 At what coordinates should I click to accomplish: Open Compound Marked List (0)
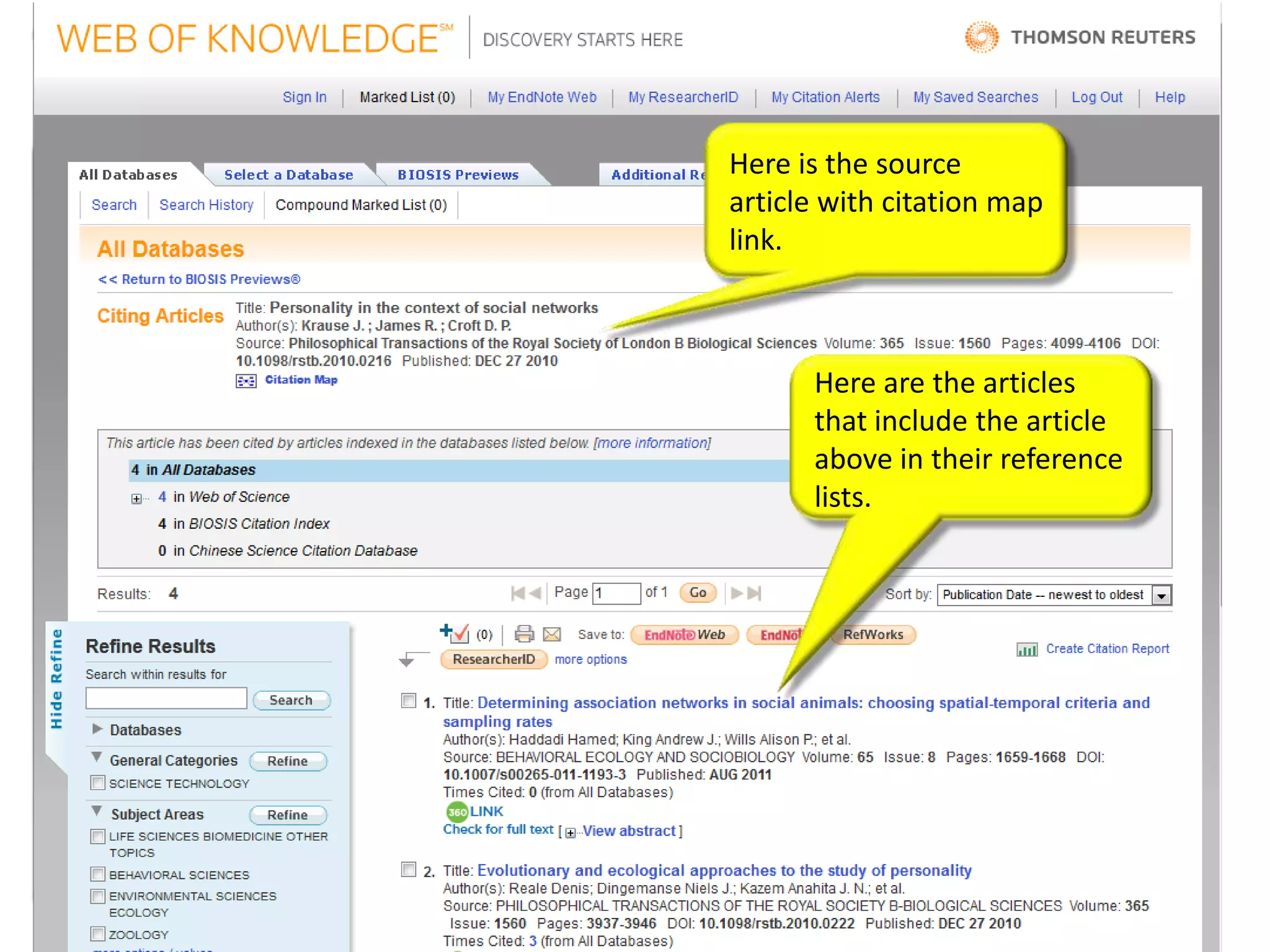pyautogui.click(x=361, y=205)
